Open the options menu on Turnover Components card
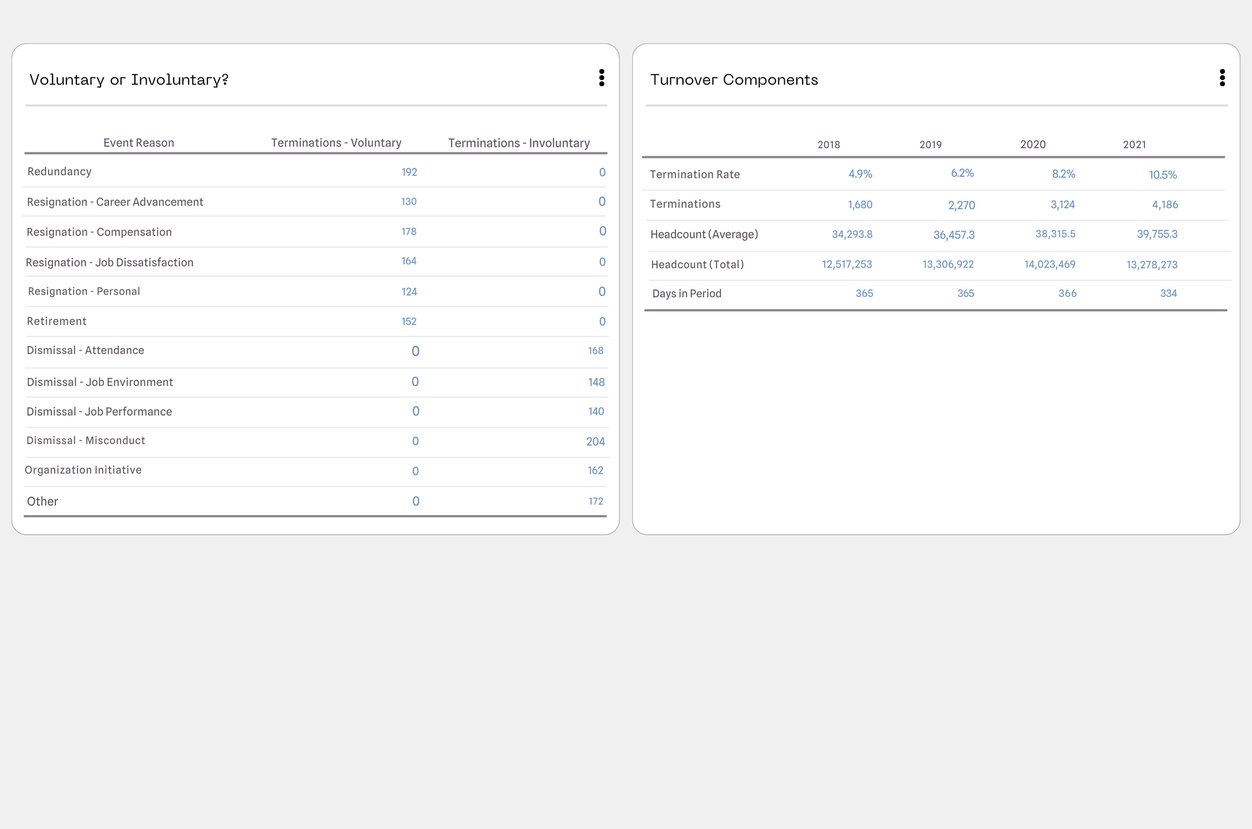Viewport: 1252px width, 829px height. (1221, 77)
